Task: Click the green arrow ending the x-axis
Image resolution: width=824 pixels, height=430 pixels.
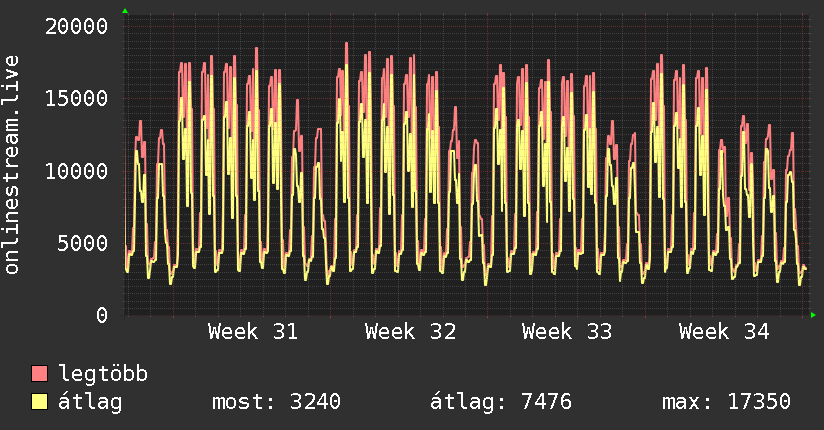Action: pyautogui.click(x=813, y=315)
